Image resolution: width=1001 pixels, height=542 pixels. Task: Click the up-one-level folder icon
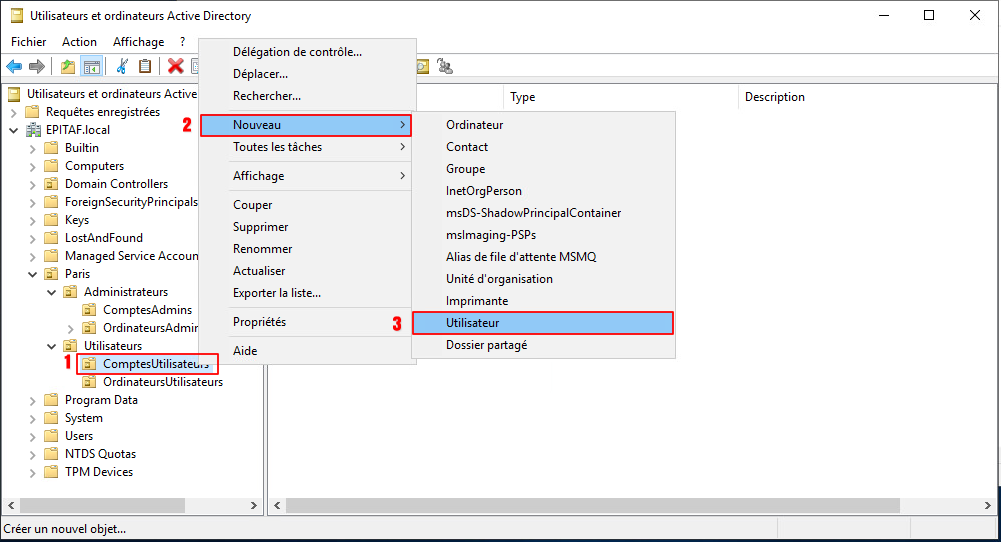tap(67, 67)
